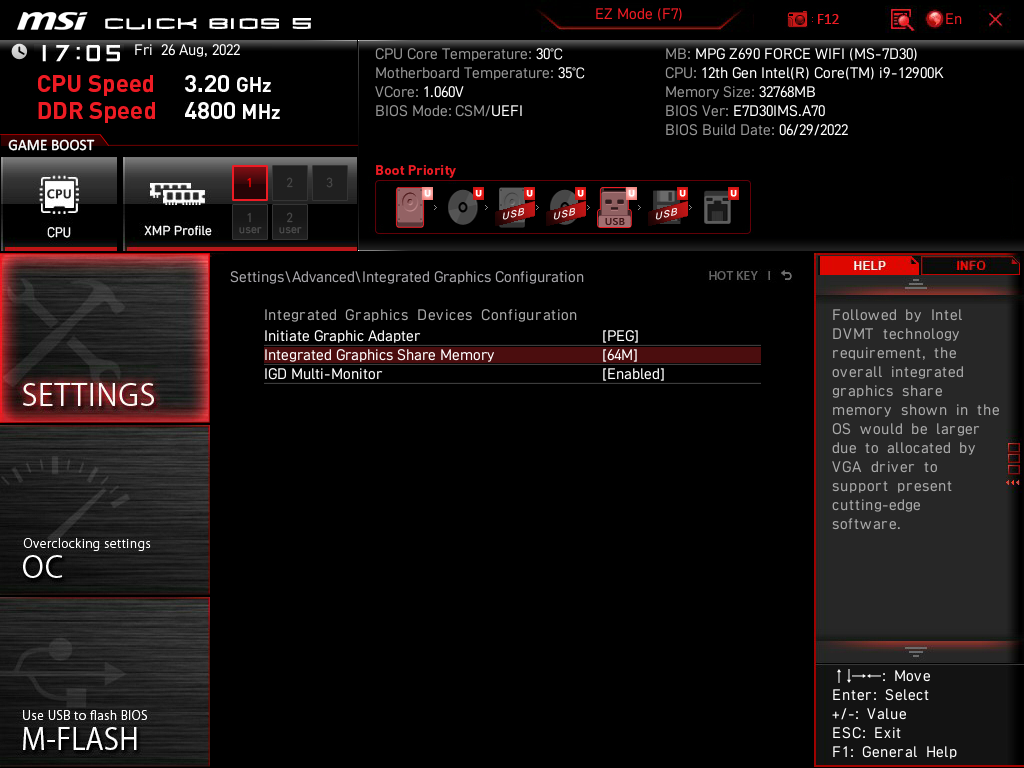Enable XMP profile 3

coord(329,182)
